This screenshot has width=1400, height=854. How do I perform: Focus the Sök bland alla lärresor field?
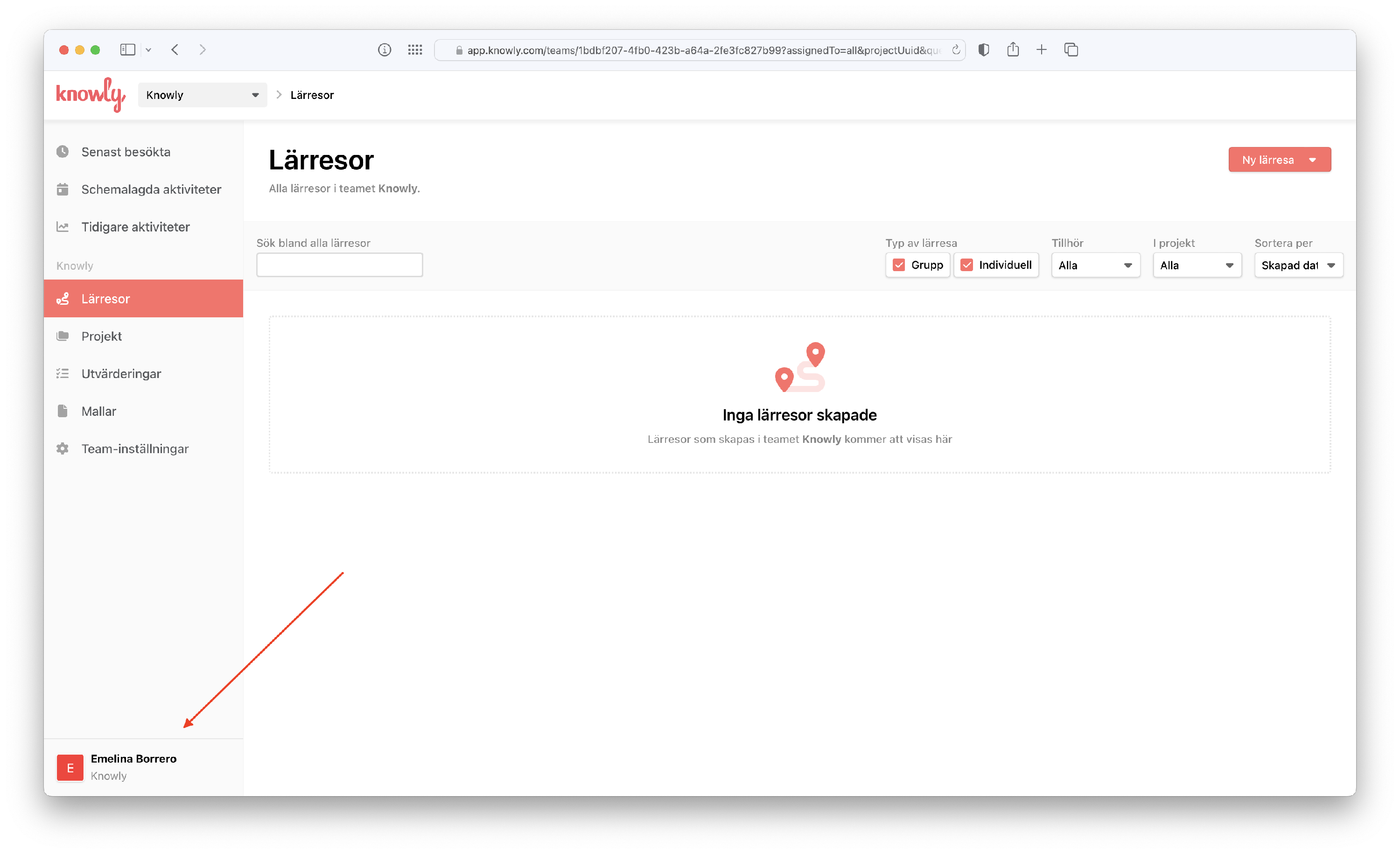click(339, 266)
